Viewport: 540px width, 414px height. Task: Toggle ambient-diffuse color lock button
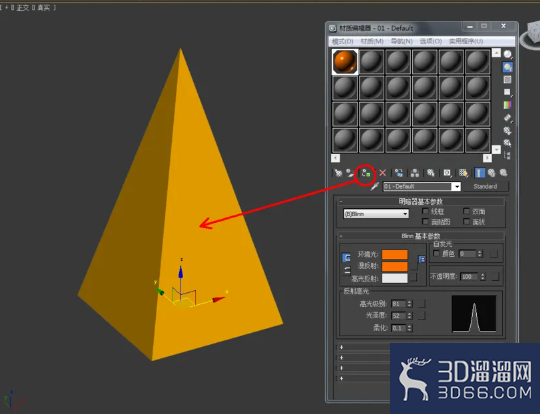[x=346, y=257]
